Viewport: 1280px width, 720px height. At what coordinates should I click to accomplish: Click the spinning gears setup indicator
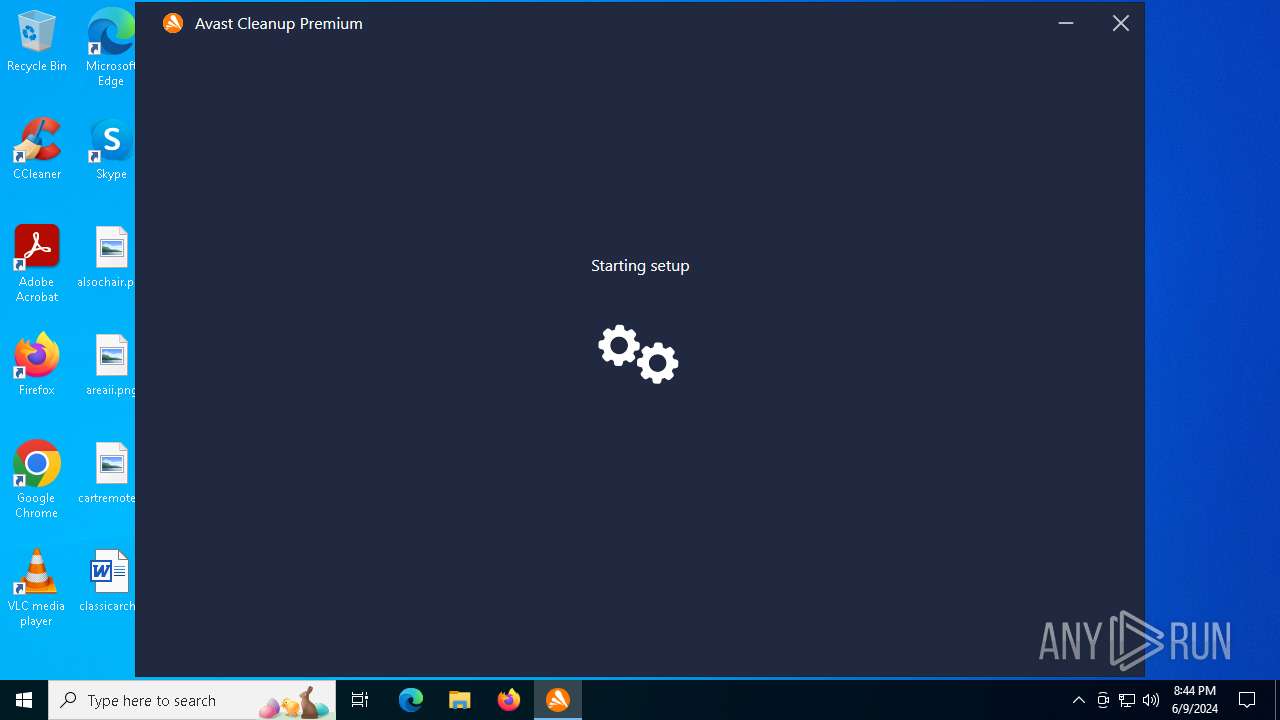pos(639,354)
